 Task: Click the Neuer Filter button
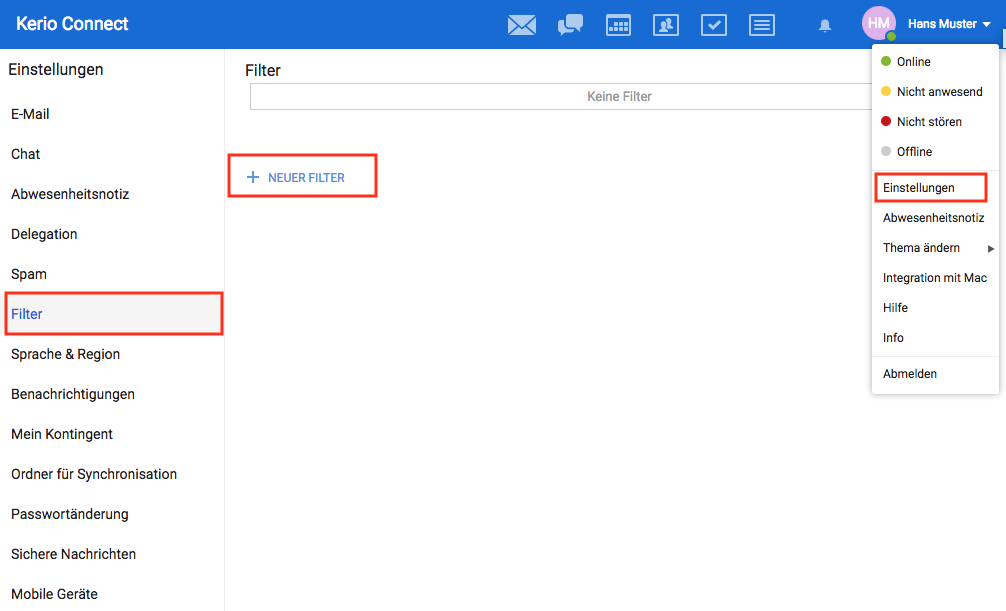point(303,177)
